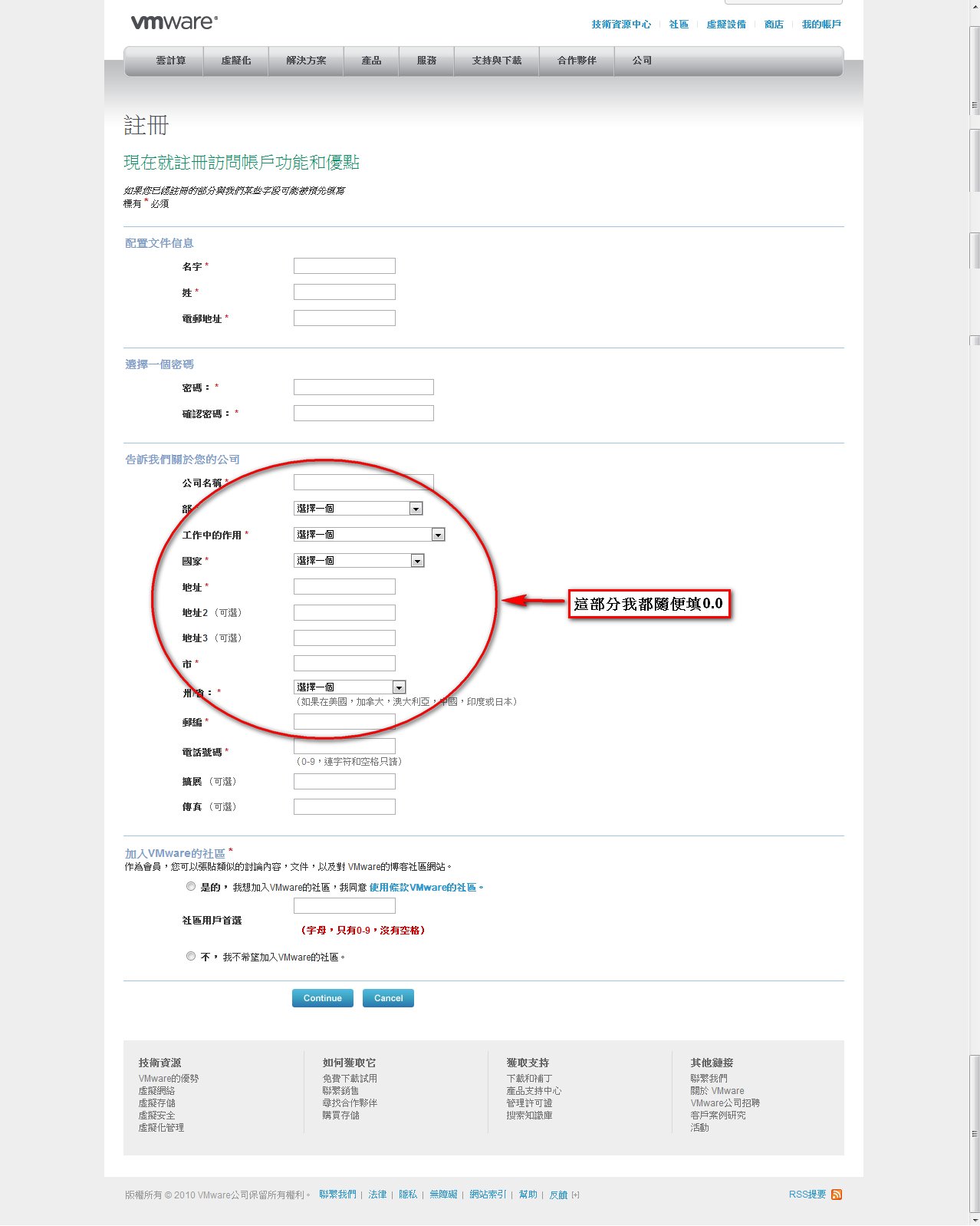Go to 虛擬設備 top link
The width and height of the screenshot is (980, 1226).
coord(726,25)
